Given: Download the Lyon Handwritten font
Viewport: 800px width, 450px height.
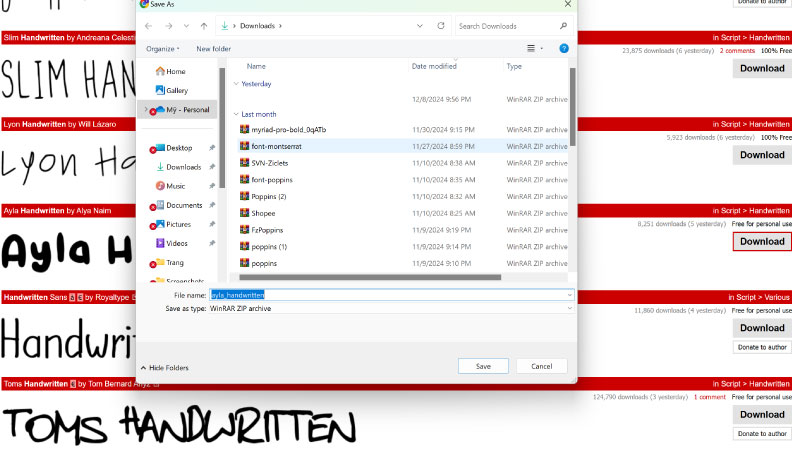Looking at the screenshot, I should tap(762, 155).
